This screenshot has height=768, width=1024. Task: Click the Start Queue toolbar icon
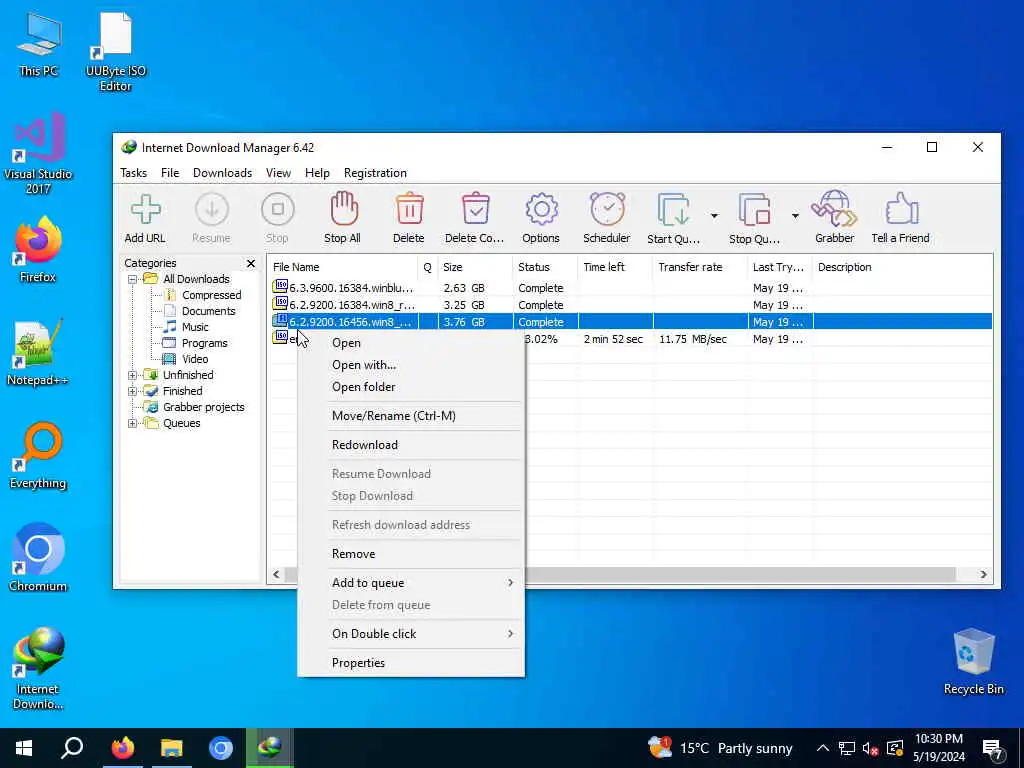tap(673, 210)
